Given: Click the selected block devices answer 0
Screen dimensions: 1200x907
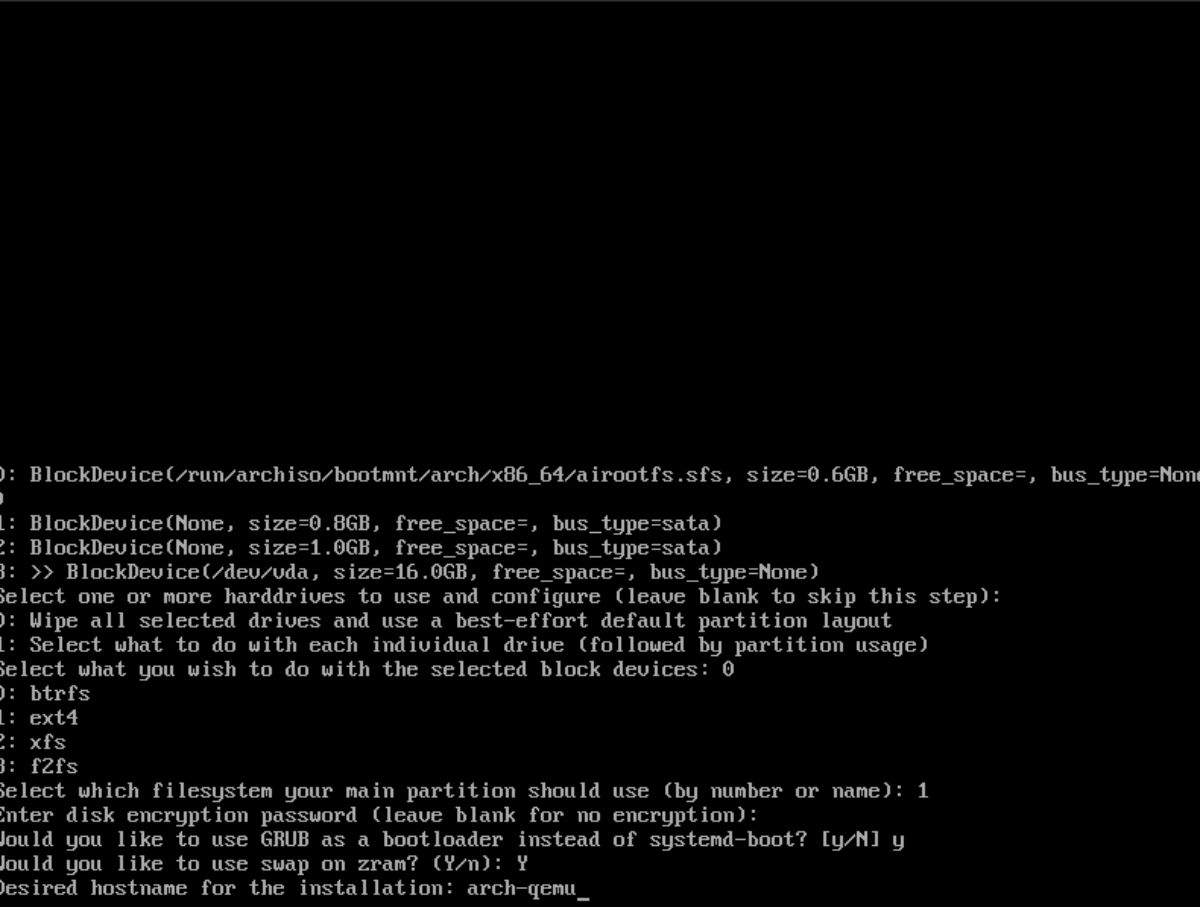Looking at the screenshot, I should (728, 669).
